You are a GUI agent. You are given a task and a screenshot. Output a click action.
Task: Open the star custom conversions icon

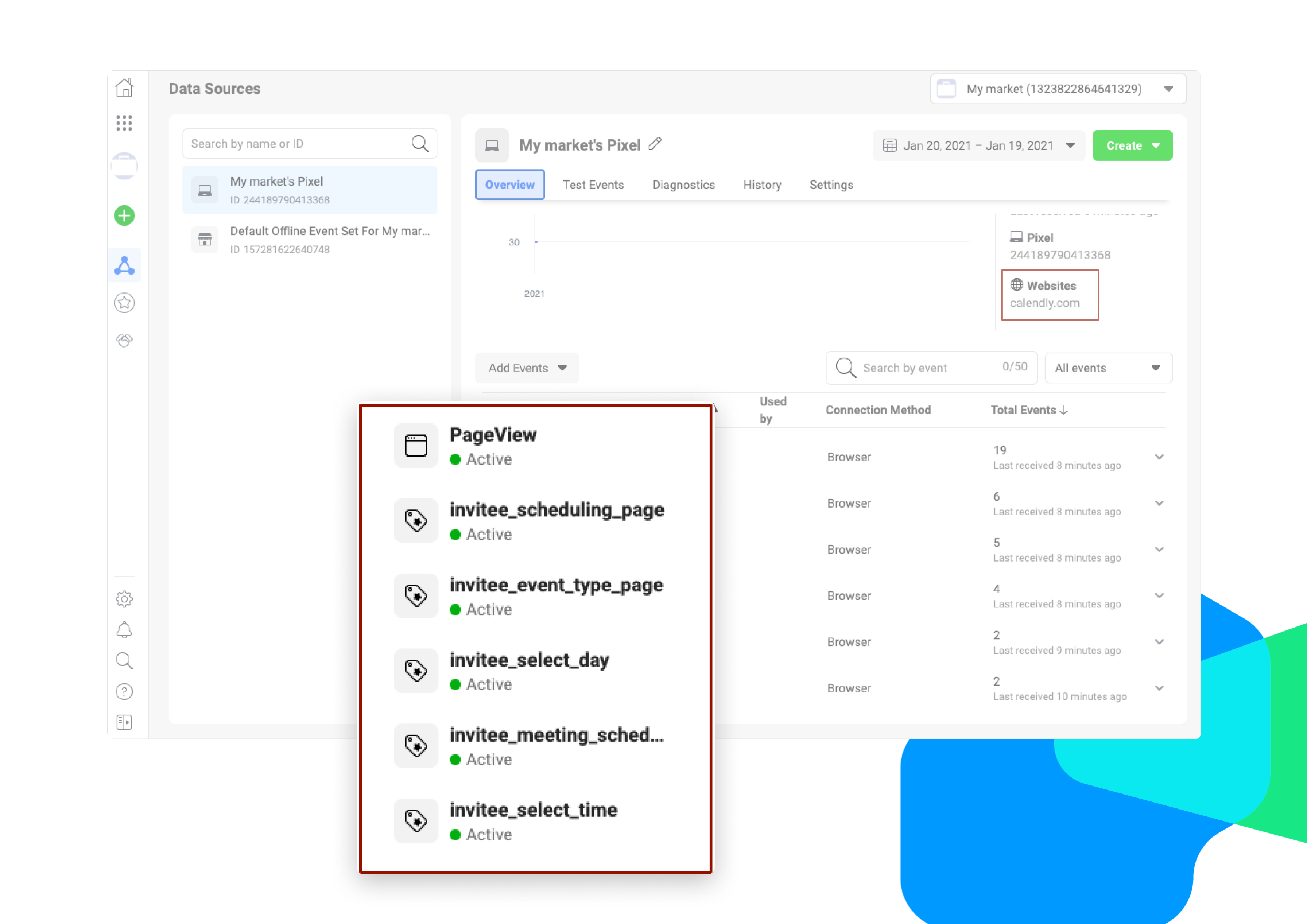pos(124,303)
